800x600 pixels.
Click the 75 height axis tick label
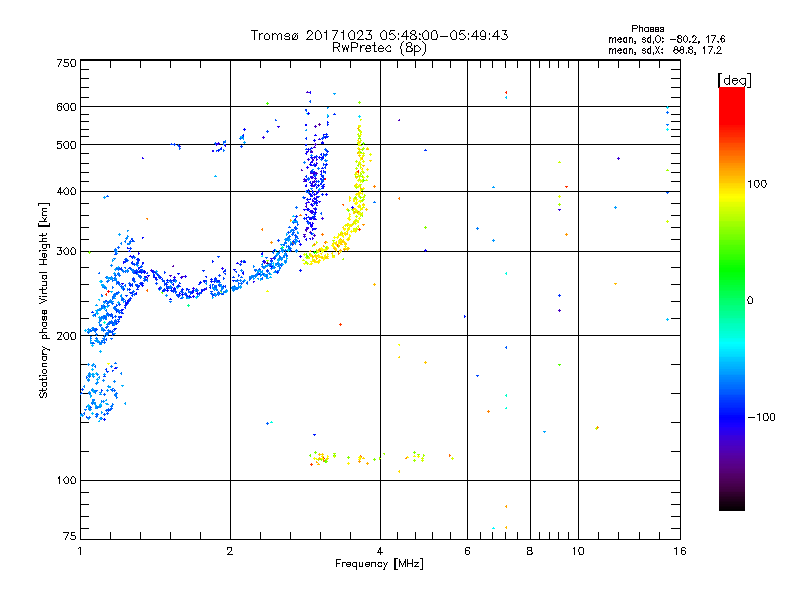click(70, 536)
